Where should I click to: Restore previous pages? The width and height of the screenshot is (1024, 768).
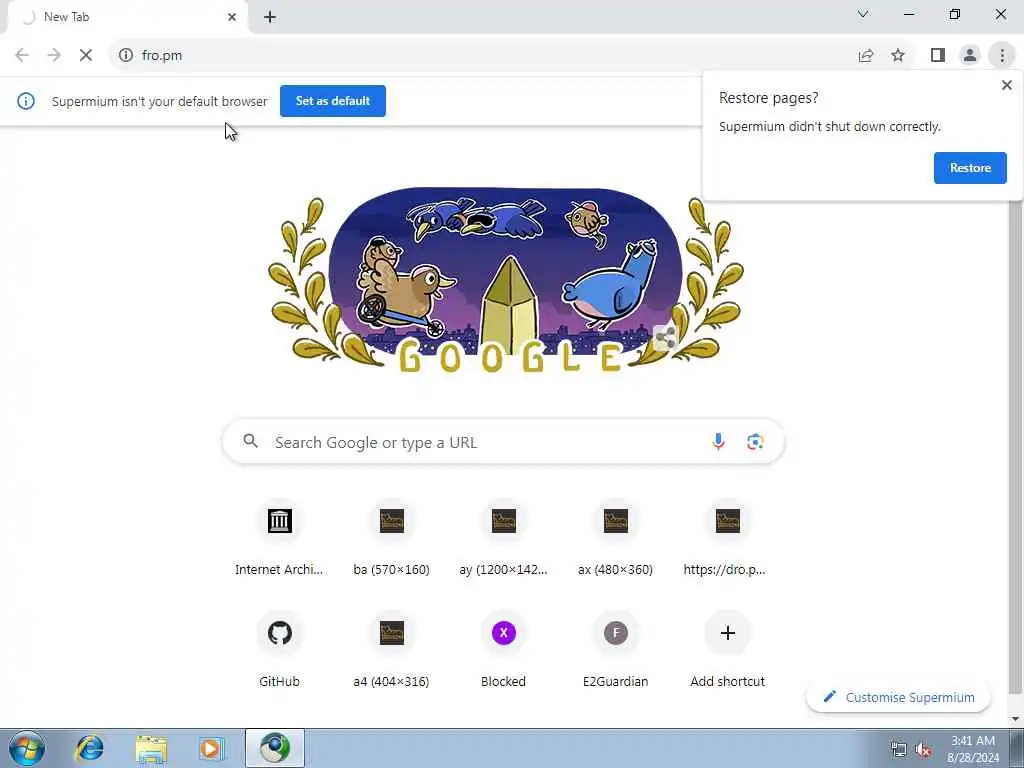970,168
